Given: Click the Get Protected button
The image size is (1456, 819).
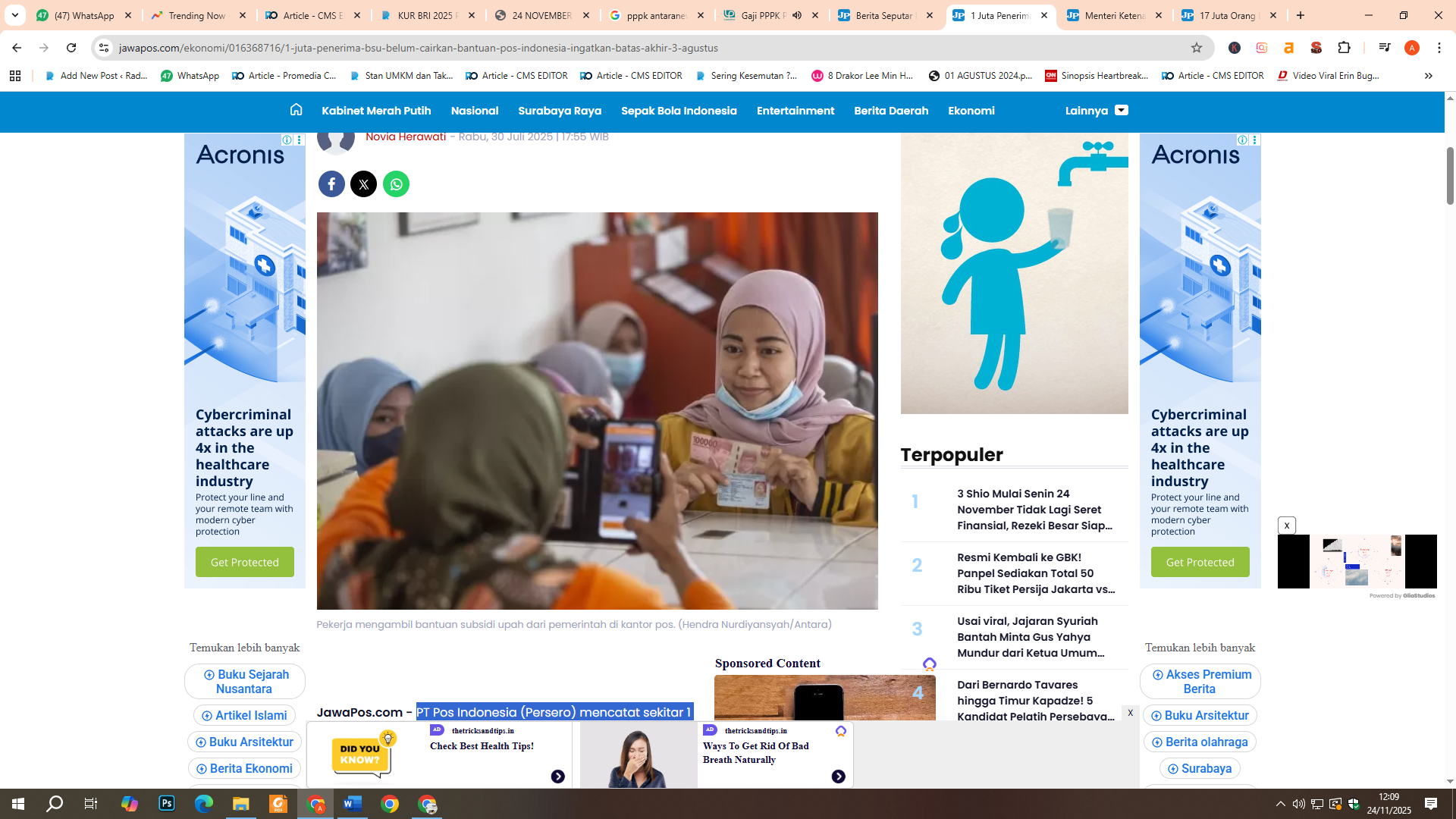Looking at the screenshot, I should 244,562.
